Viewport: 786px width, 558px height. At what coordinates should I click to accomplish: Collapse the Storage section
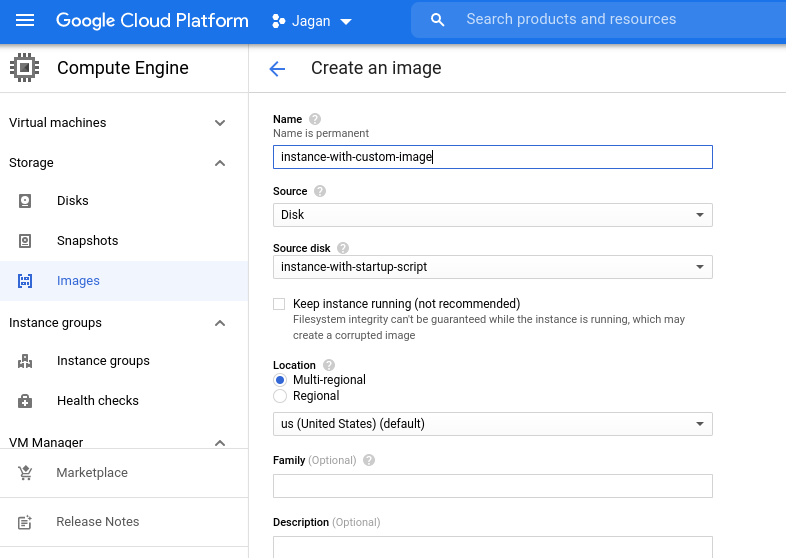click(220, 163)
